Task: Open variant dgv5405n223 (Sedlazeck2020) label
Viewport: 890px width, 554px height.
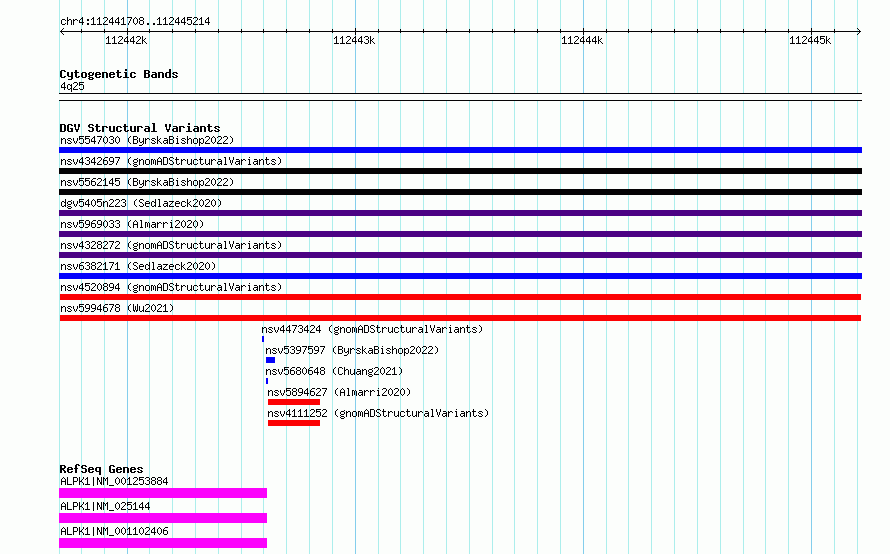Action: [x=141, y=203]
